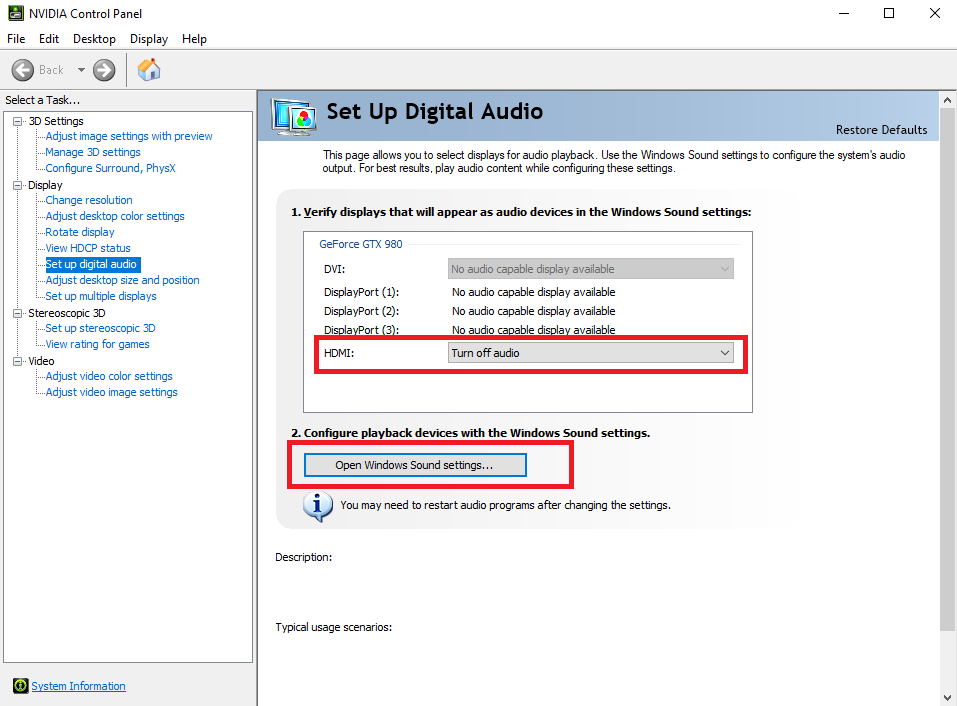This screenshot has height=706, width=957.
Task: Open the Edit menu
Action: (x=49, y=38)
